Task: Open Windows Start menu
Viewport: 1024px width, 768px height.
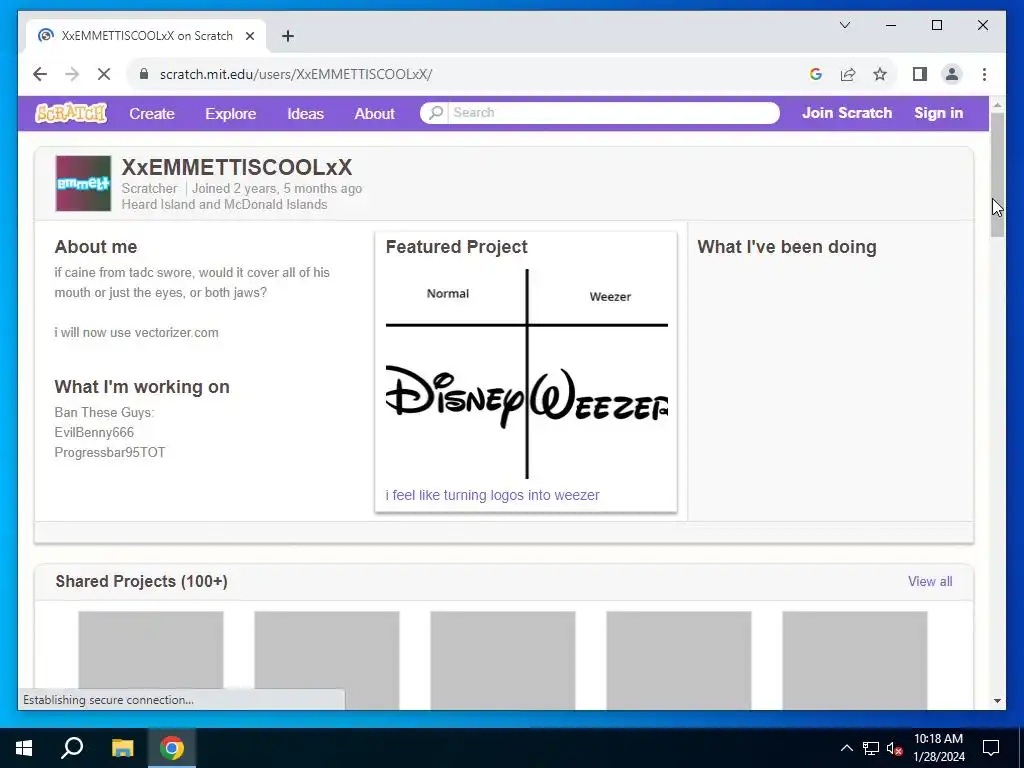Action: (x=24, y=748)
